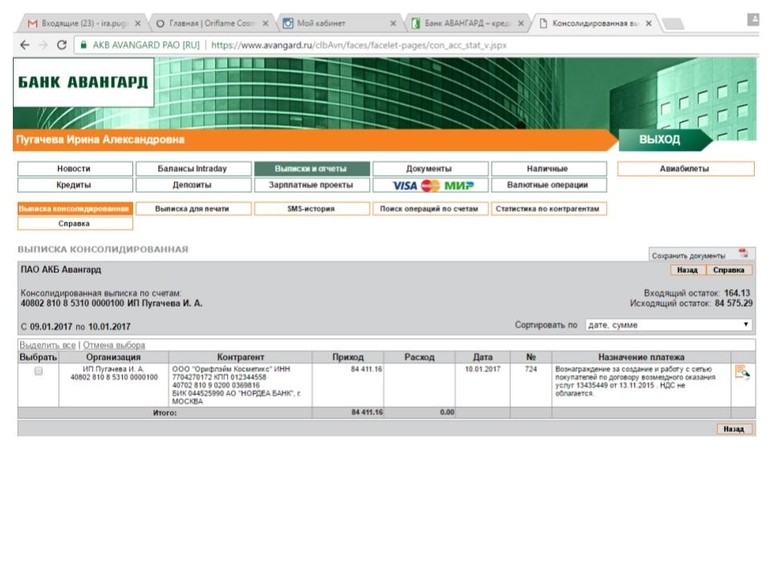
Task: Reload the page with browser refresh icon
Action: (62, 45)
